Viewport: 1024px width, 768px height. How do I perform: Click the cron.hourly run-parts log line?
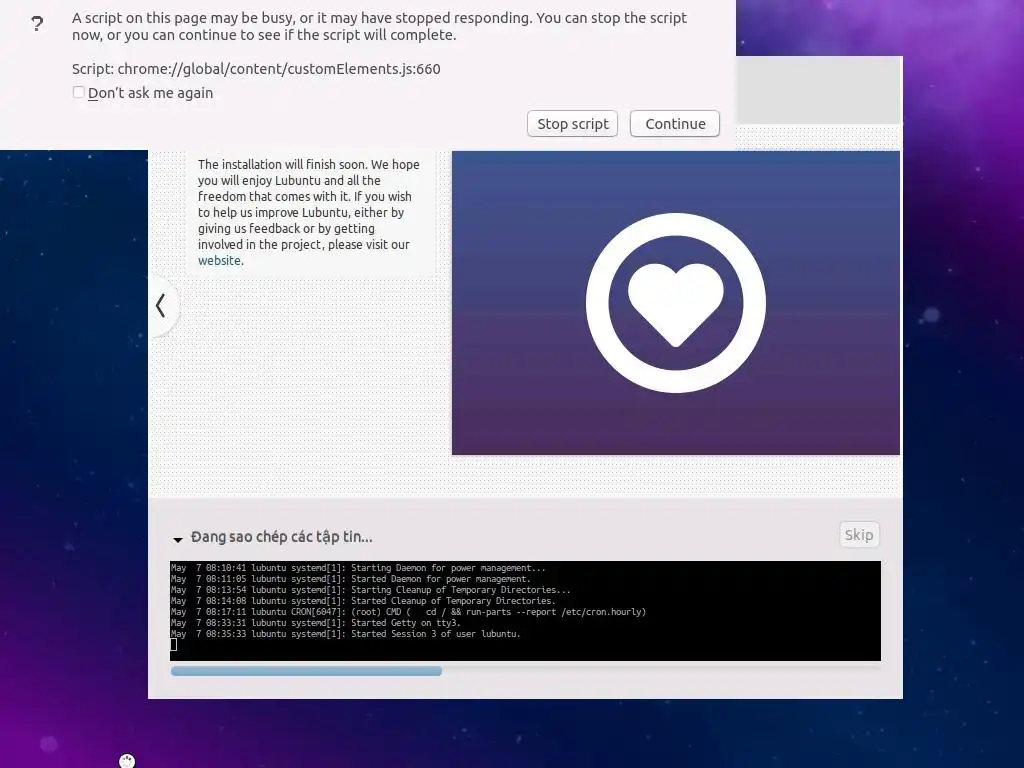coord(408,612)
